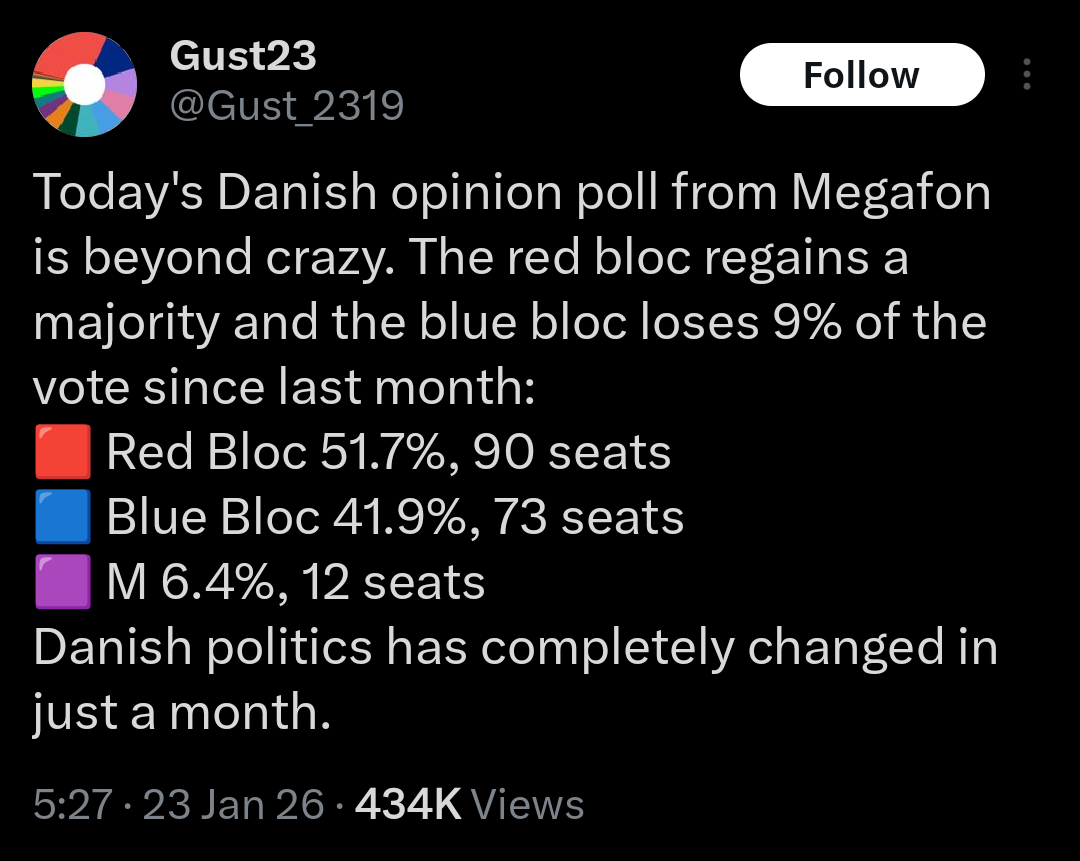Click the line mentioning Megafon poll
1080x861 pixels.
512,193
